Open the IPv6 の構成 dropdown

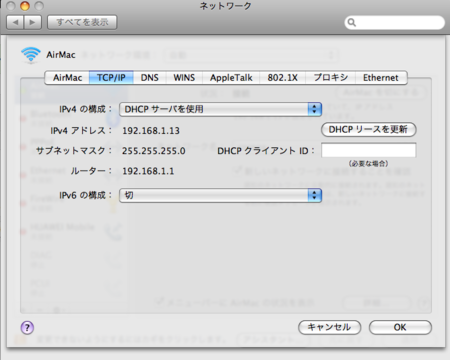point(220,195)
